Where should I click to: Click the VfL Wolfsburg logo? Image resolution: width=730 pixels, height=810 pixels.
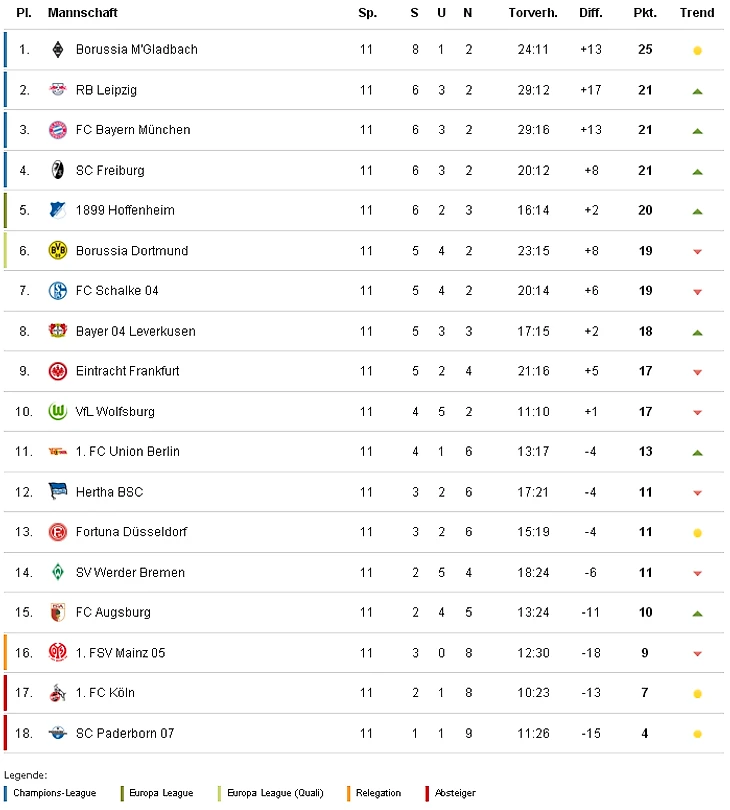tap(57, 411)
